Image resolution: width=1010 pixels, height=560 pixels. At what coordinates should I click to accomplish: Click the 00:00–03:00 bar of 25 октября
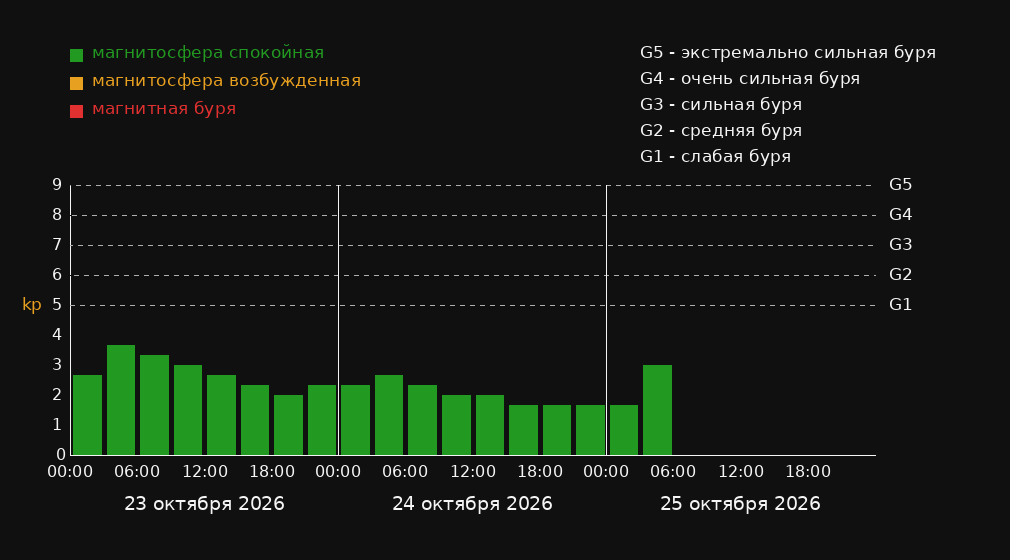[624, 430]
